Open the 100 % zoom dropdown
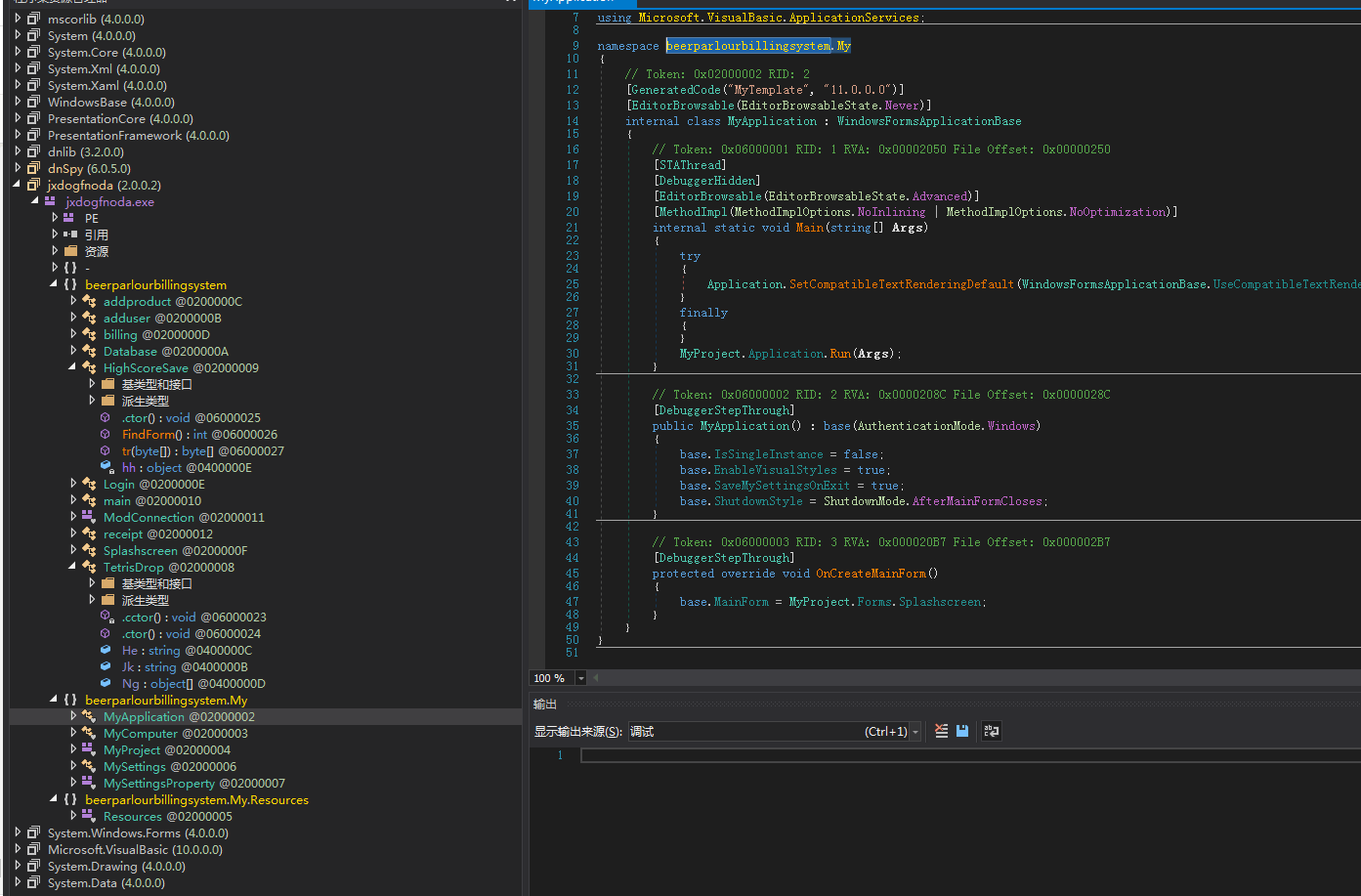Image resolution: width=1361 pixels, height=896 pixels. coord(581,678)
